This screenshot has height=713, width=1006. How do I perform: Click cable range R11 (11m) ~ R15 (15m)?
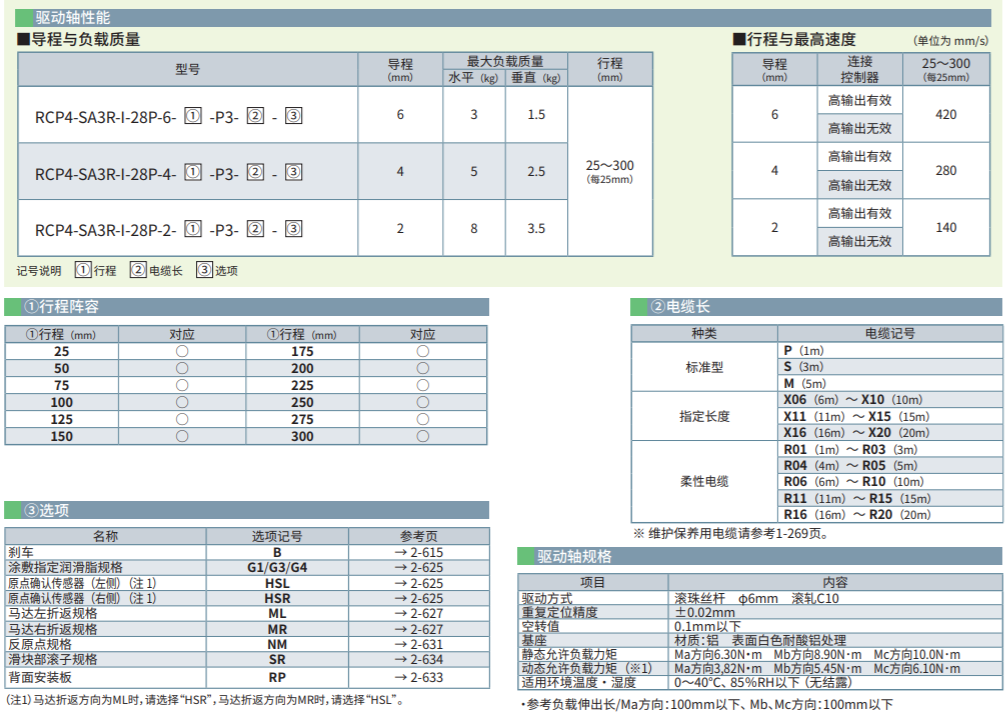tap(857, 499)
